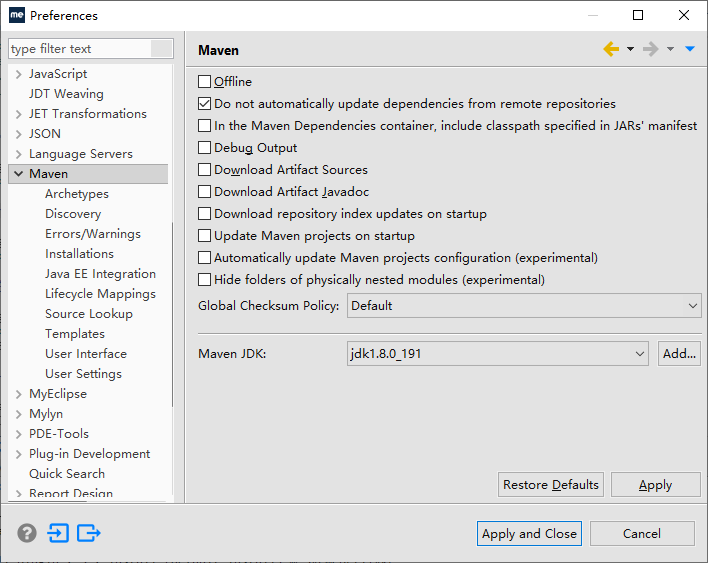Open Errors/Warnings preference page

pos(93,234)
